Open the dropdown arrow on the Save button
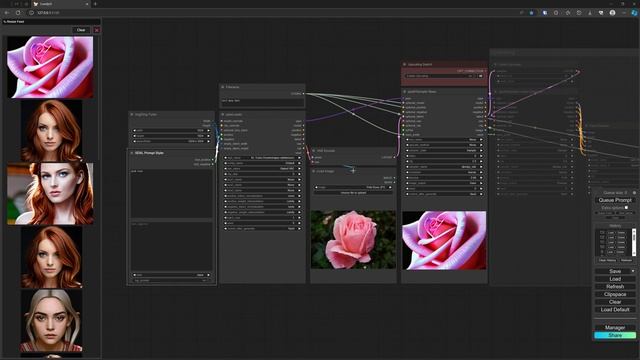This screenshot has width=640, height=360. pyautogui.click(x=633, y=271)
